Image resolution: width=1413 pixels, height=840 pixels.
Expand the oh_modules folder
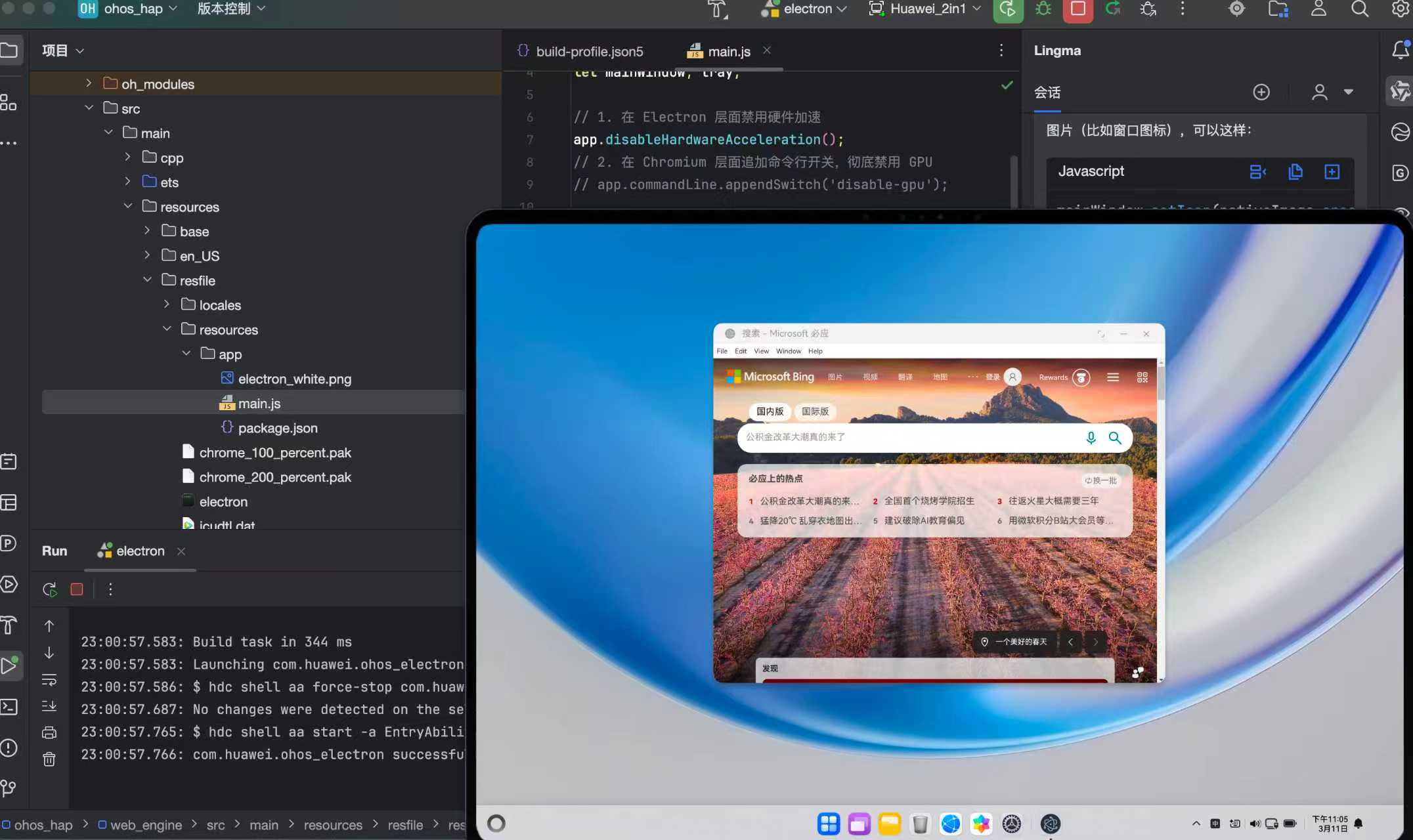(x=89, y=83)
